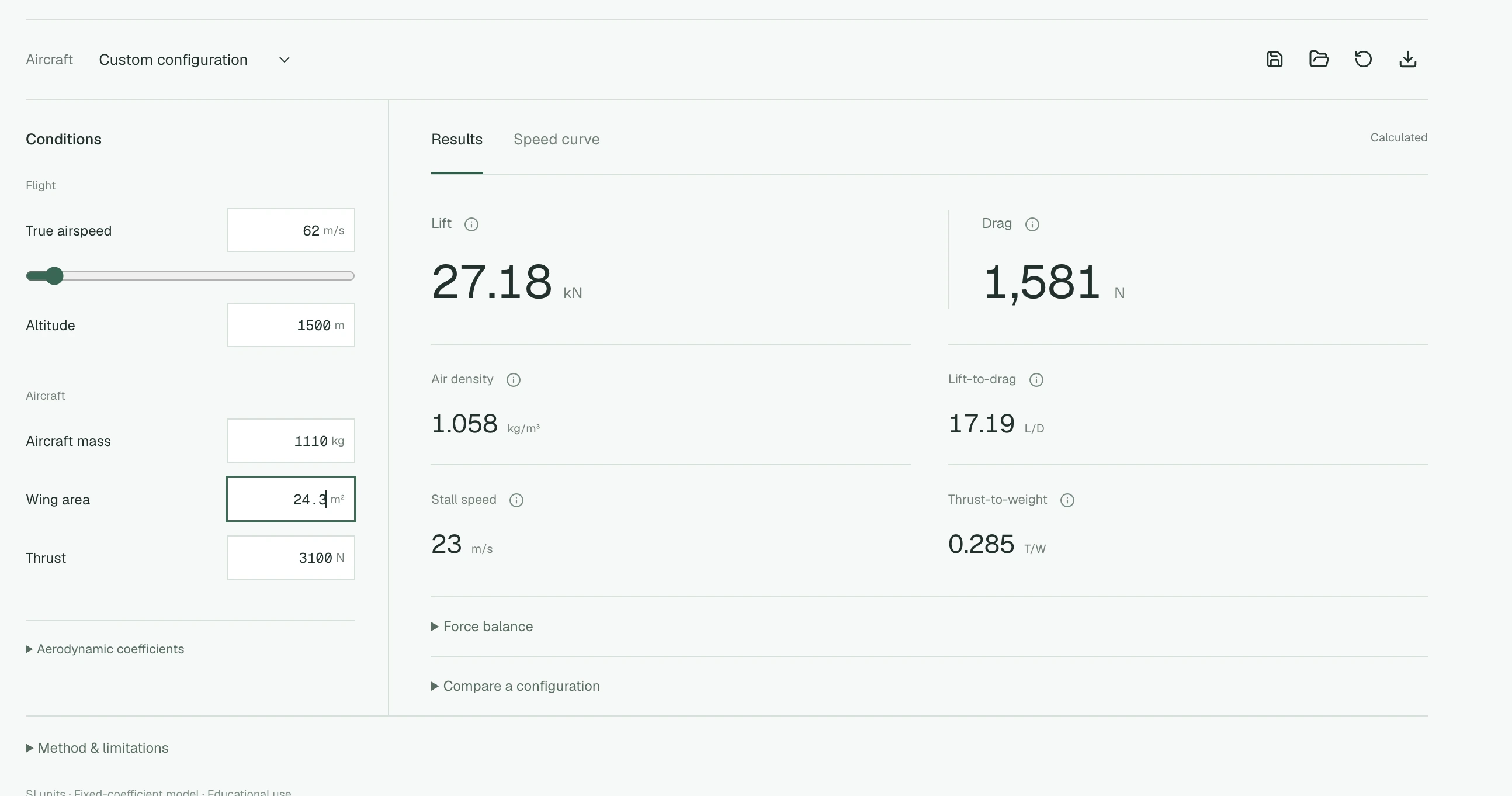The image size is (1512, 796).
Task: Click the Thrust-to-weight info icon
Action: click(1067, 500)
